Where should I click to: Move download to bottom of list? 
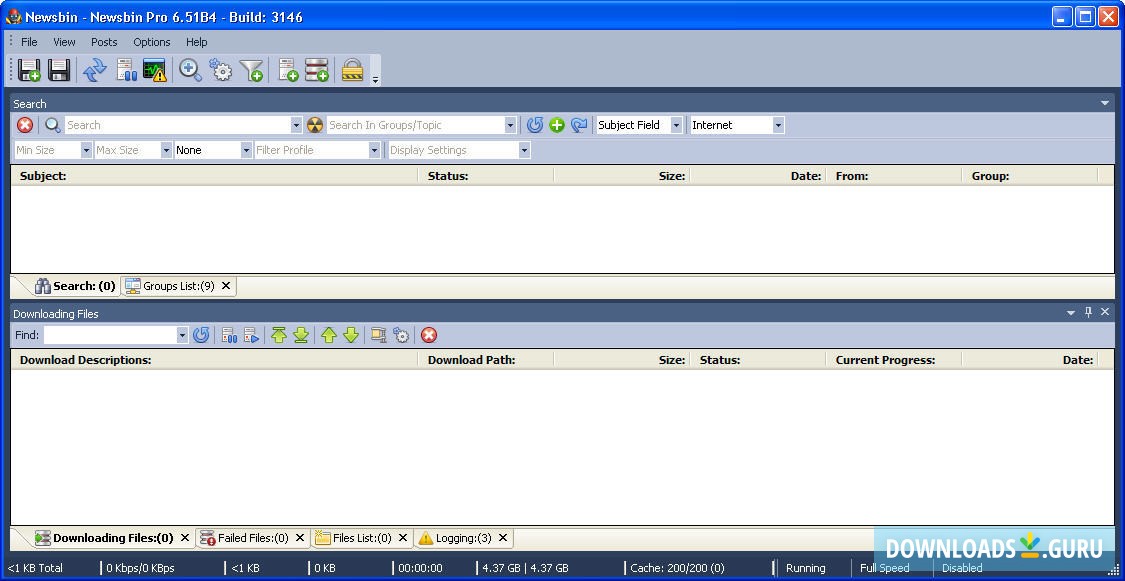tap(301, 335)
